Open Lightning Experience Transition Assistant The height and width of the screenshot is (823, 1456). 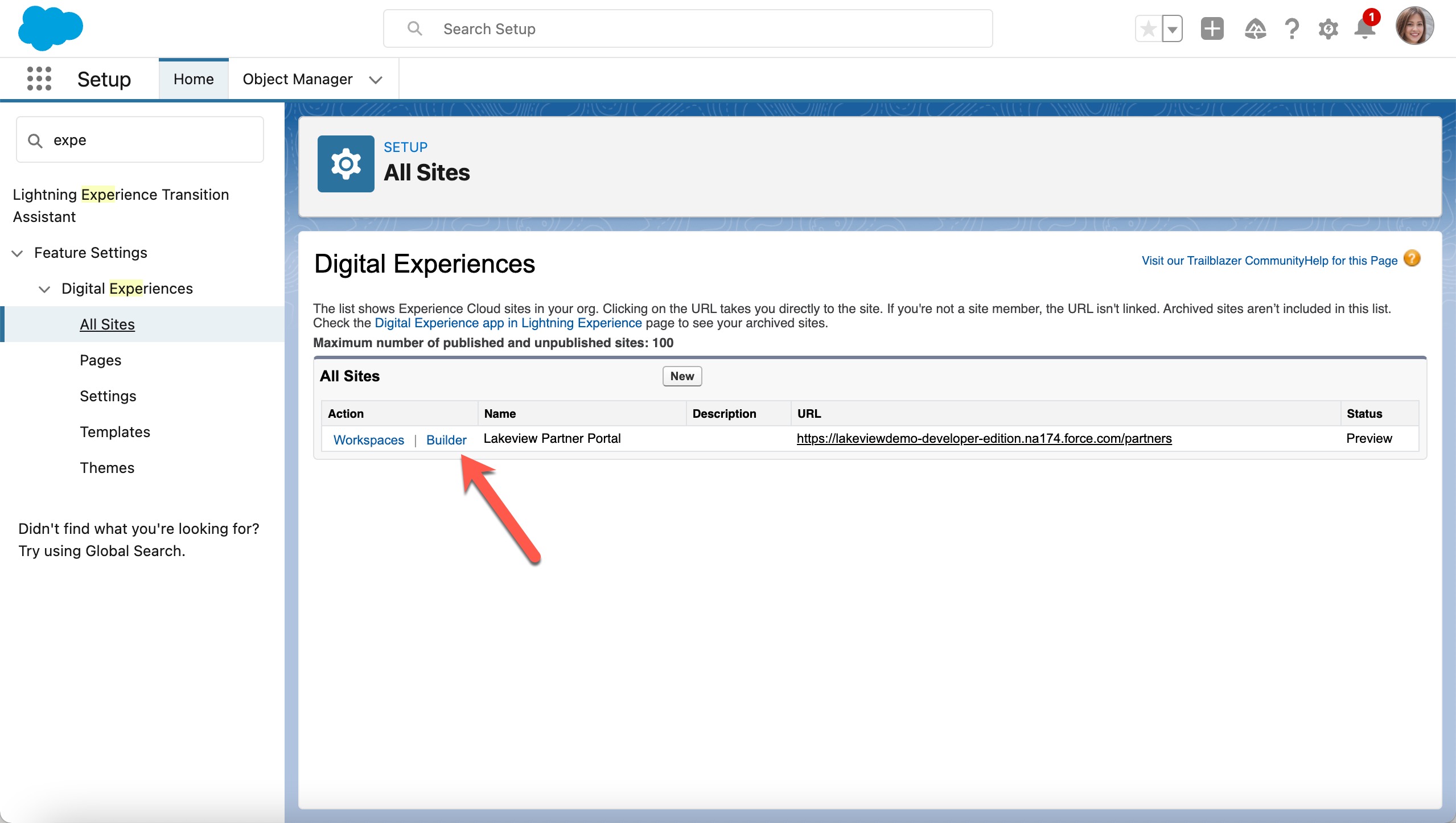121,205
